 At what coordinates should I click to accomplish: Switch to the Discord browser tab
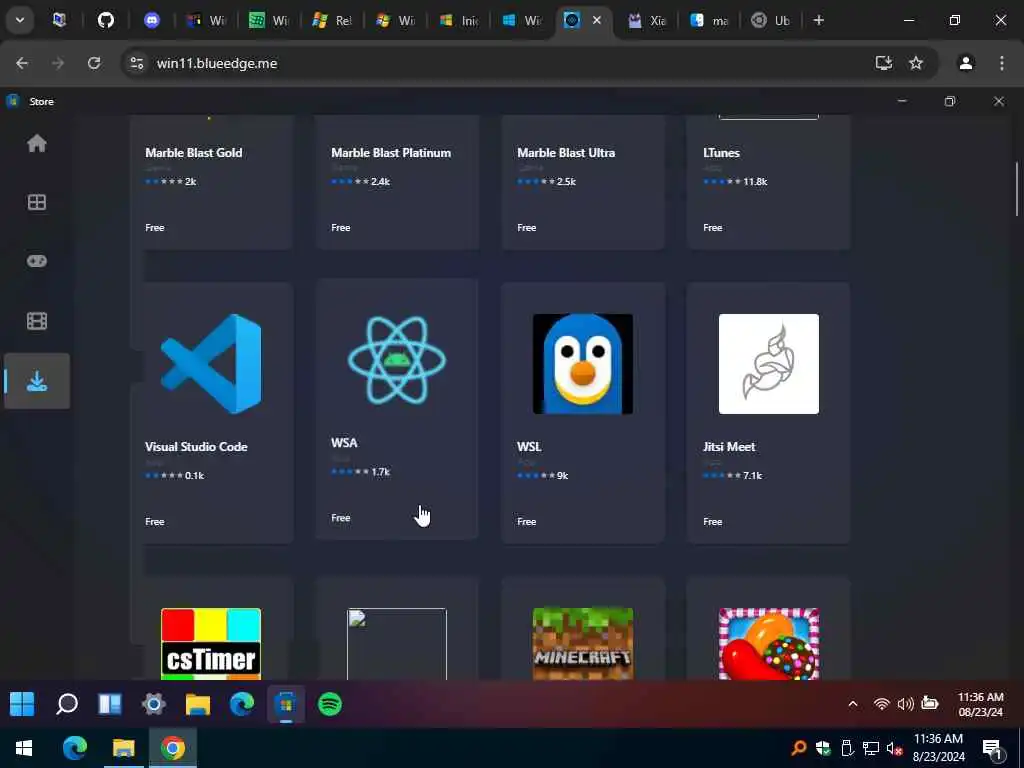tap(152, 20)
